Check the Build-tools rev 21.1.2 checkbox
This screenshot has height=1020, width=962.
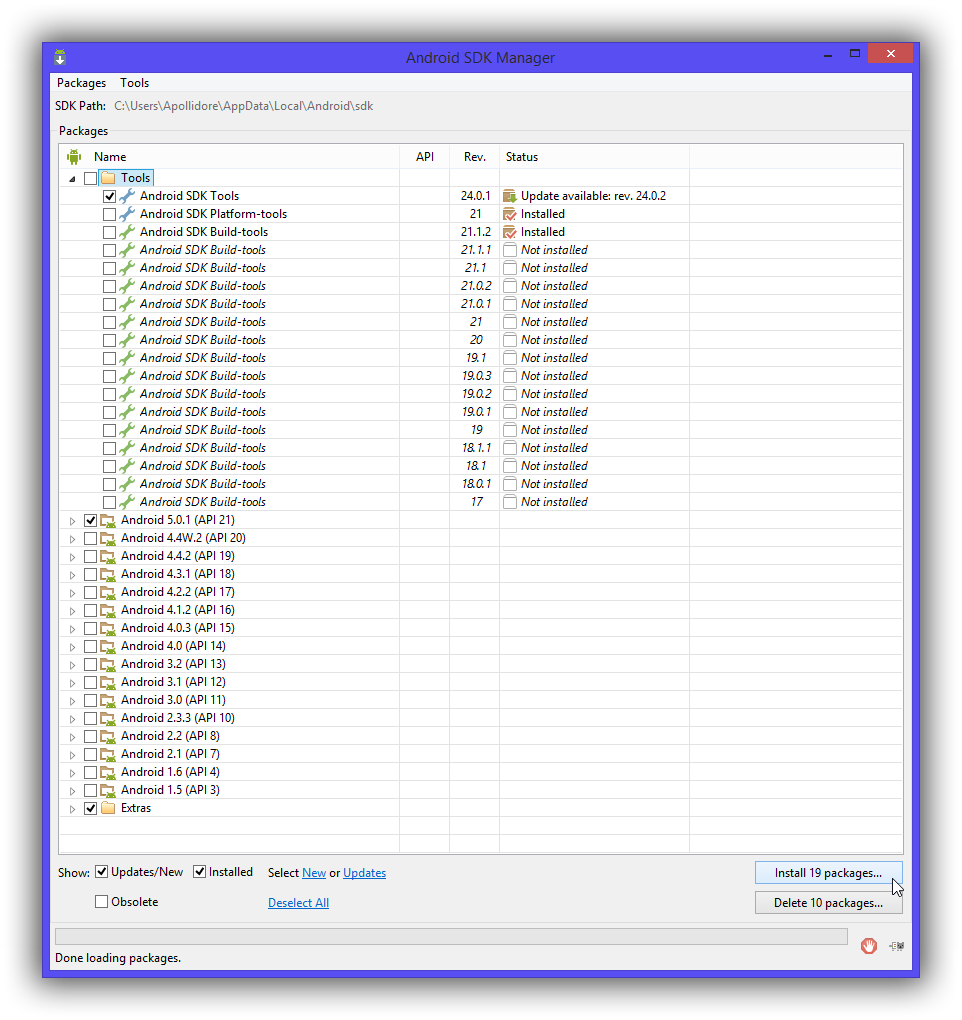[109, 232]
